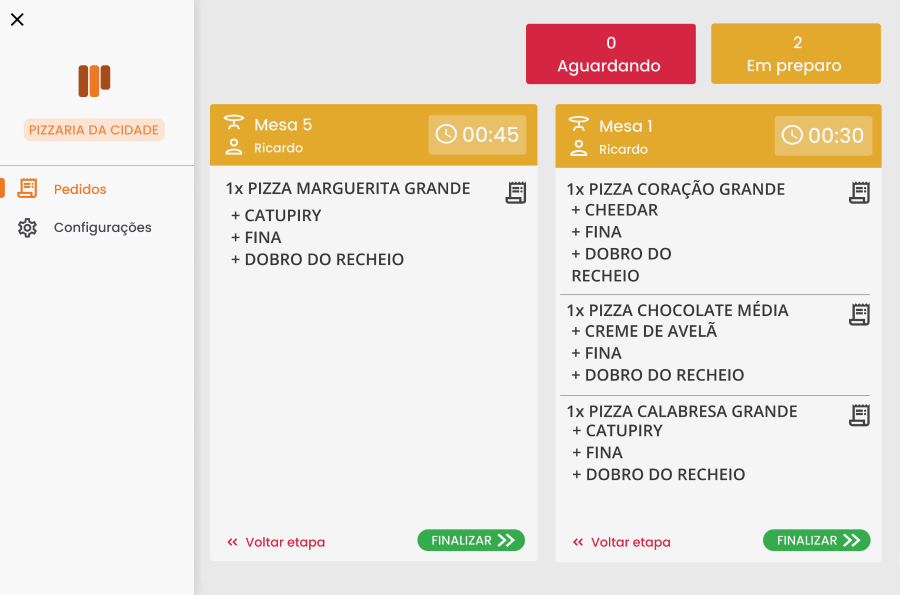Viewport: 900px width, 595px height.
Task: Click Voltar etapa on Mesa 1 card
Action: pos(621,542)
